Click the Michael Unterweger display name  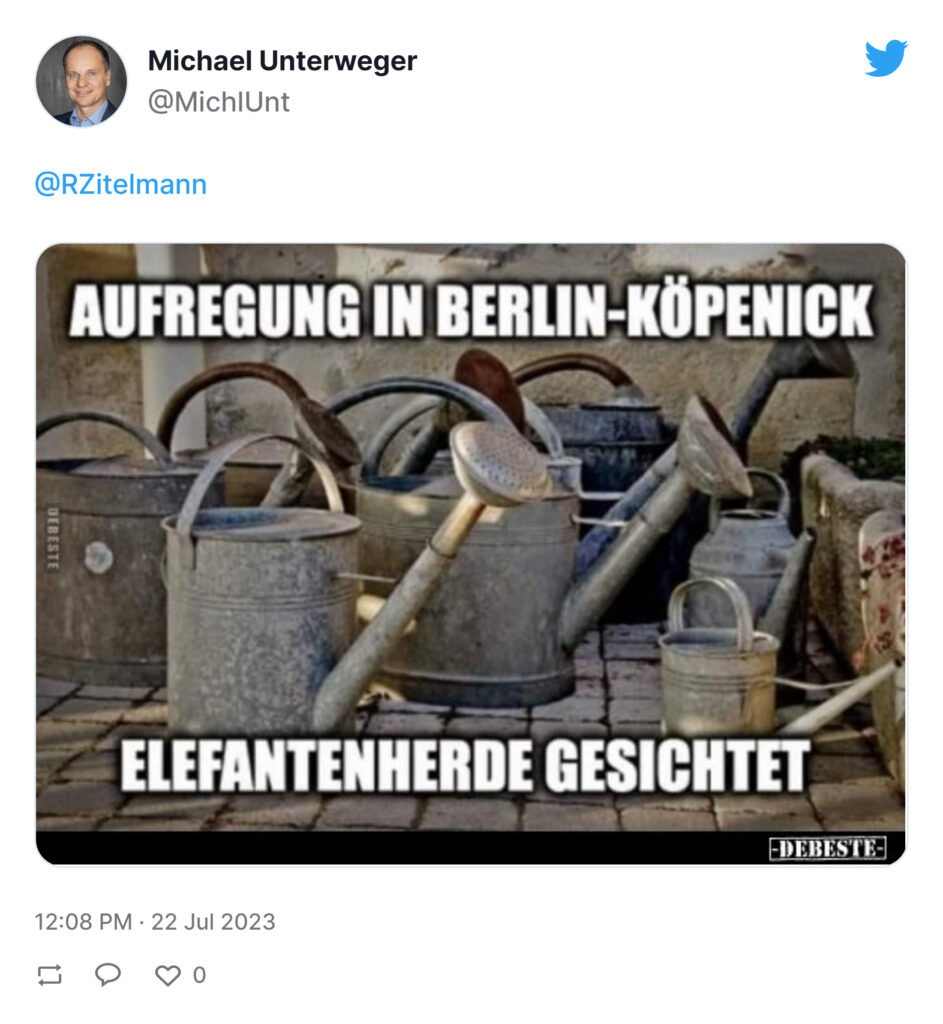click(x=282, y=61)
